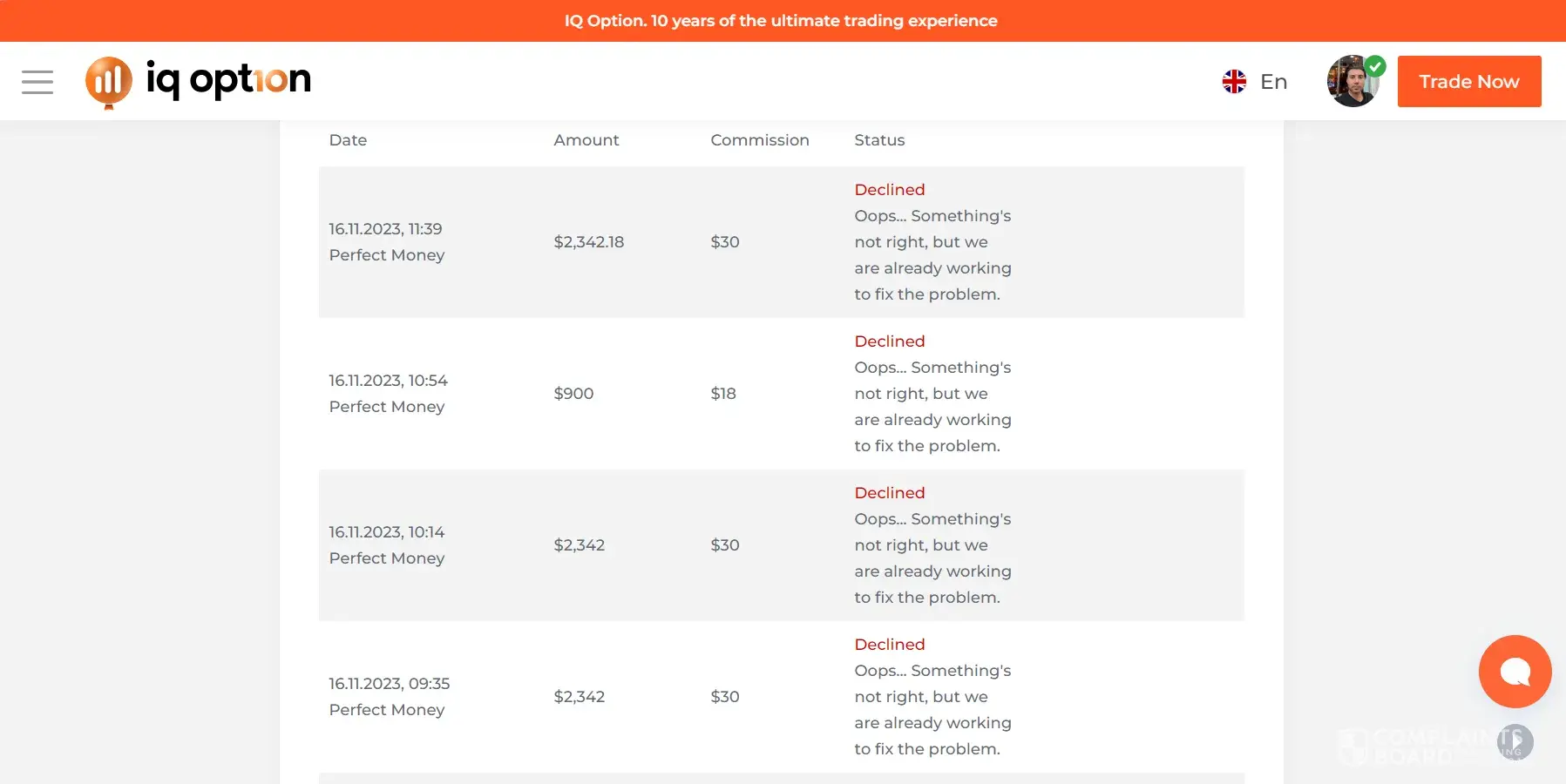The height and width of the screenshot is (784, 1566).
Task: Click the UK flag language icon
Action: pos(1234,82)
